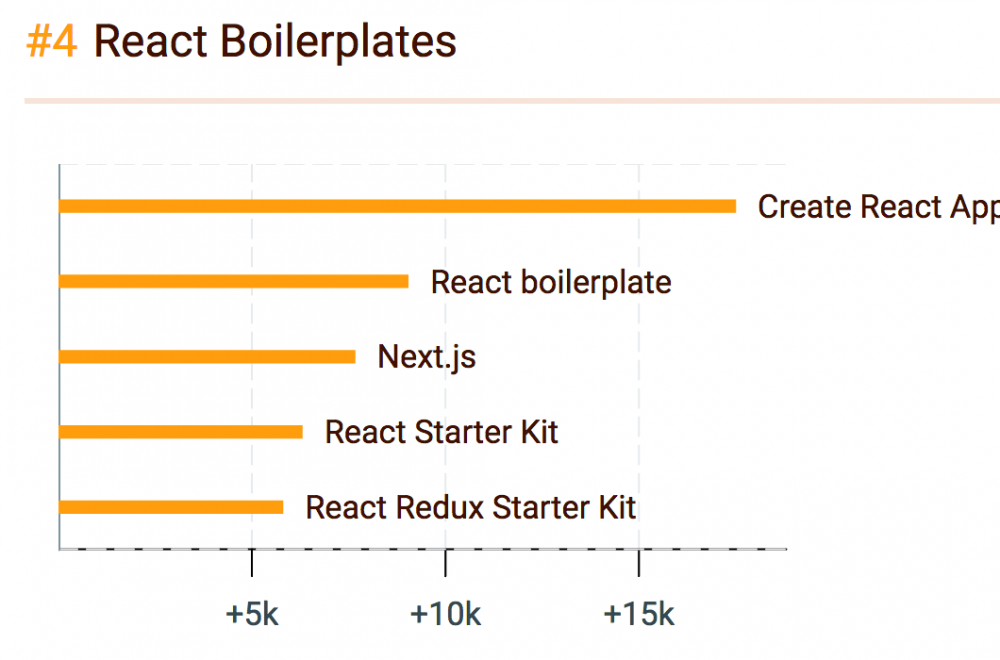Select the React Redux Starter Kit bar

click(x=171, y=507)
